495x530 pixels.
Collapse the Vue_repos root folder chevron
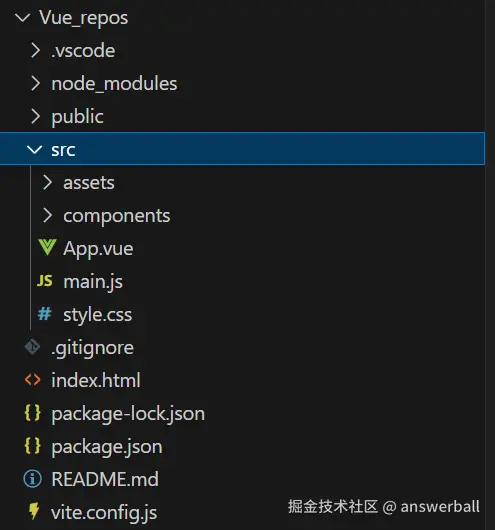pos(23,18)
